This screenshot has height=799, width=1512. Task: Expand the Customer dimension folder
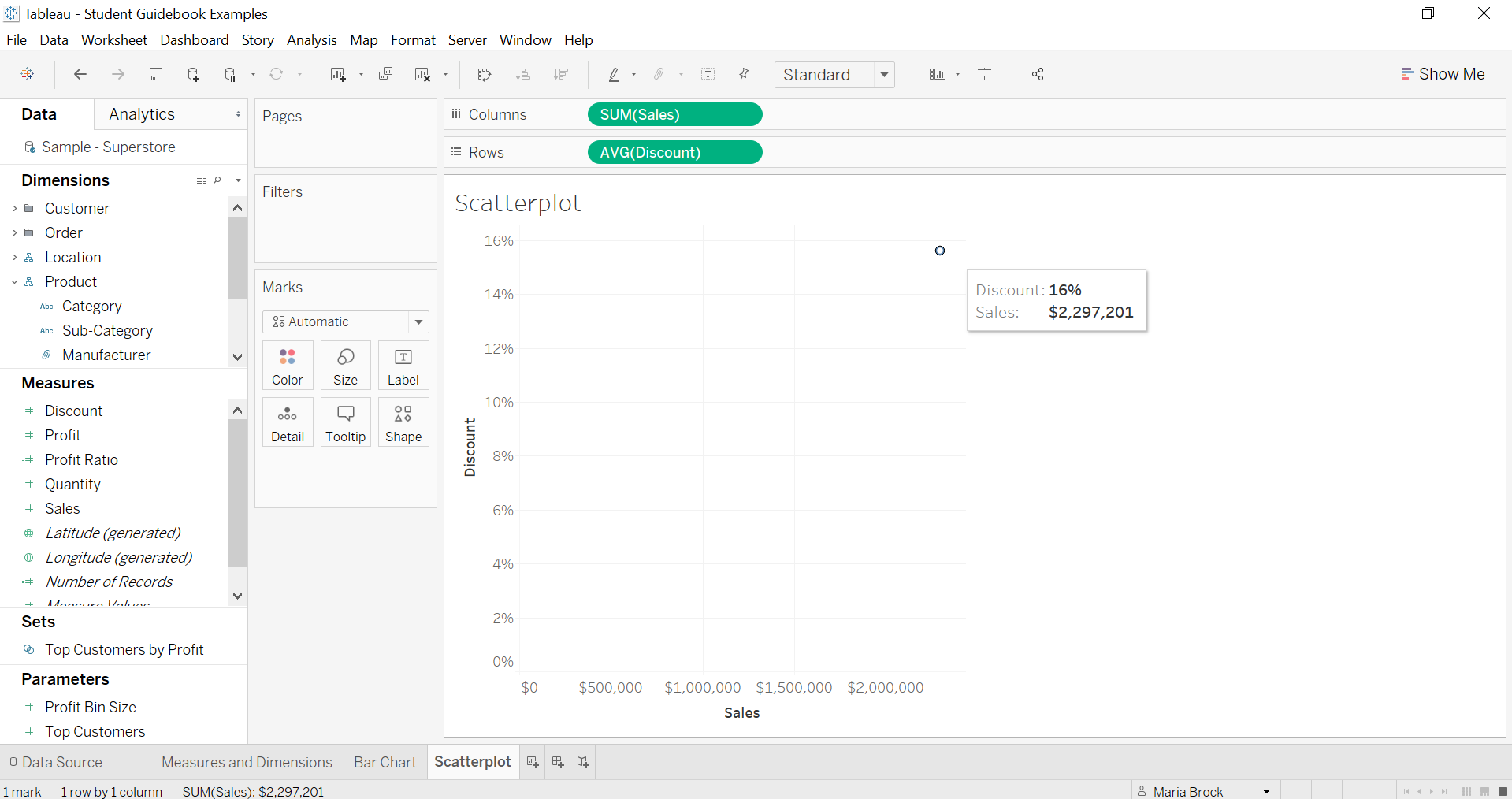13,208
